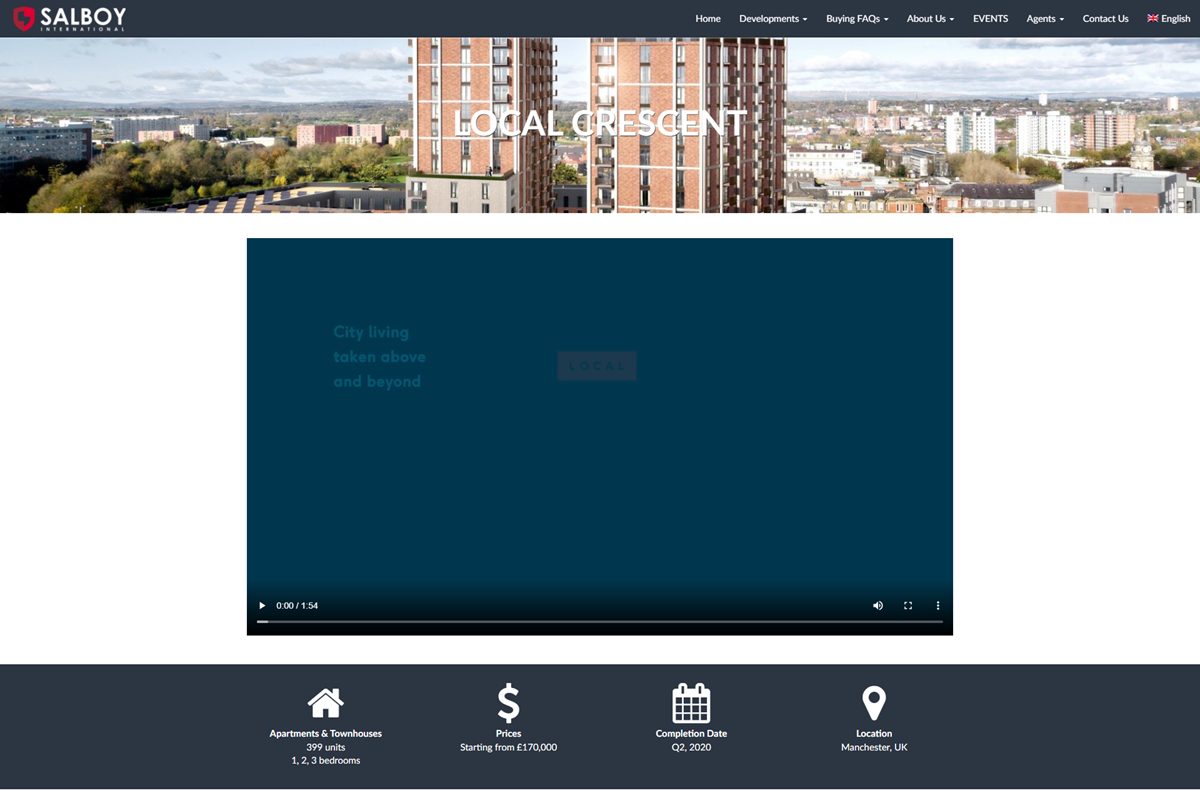Click the map pin icon above Location
Viewport: 1200px width, 800px height.
tap(874, 700)
